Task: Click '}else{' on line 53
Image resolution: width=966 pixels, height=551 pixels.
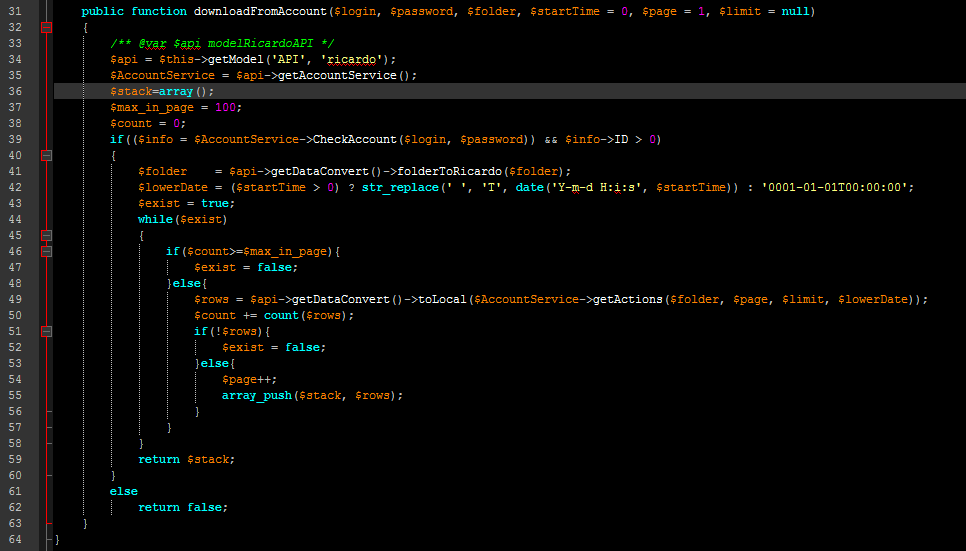Action: [215, 364]
